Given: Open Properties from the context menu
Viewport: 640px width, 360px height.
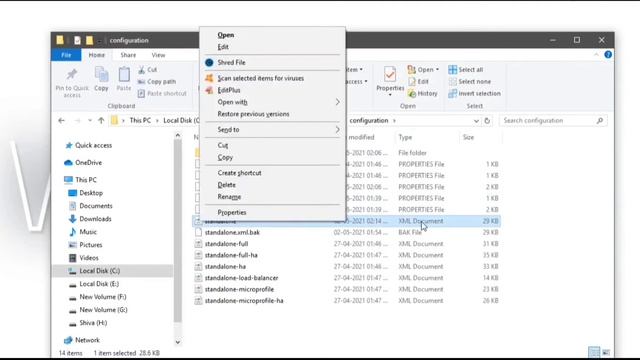Looking at the screenshot, I should [232, 213].
